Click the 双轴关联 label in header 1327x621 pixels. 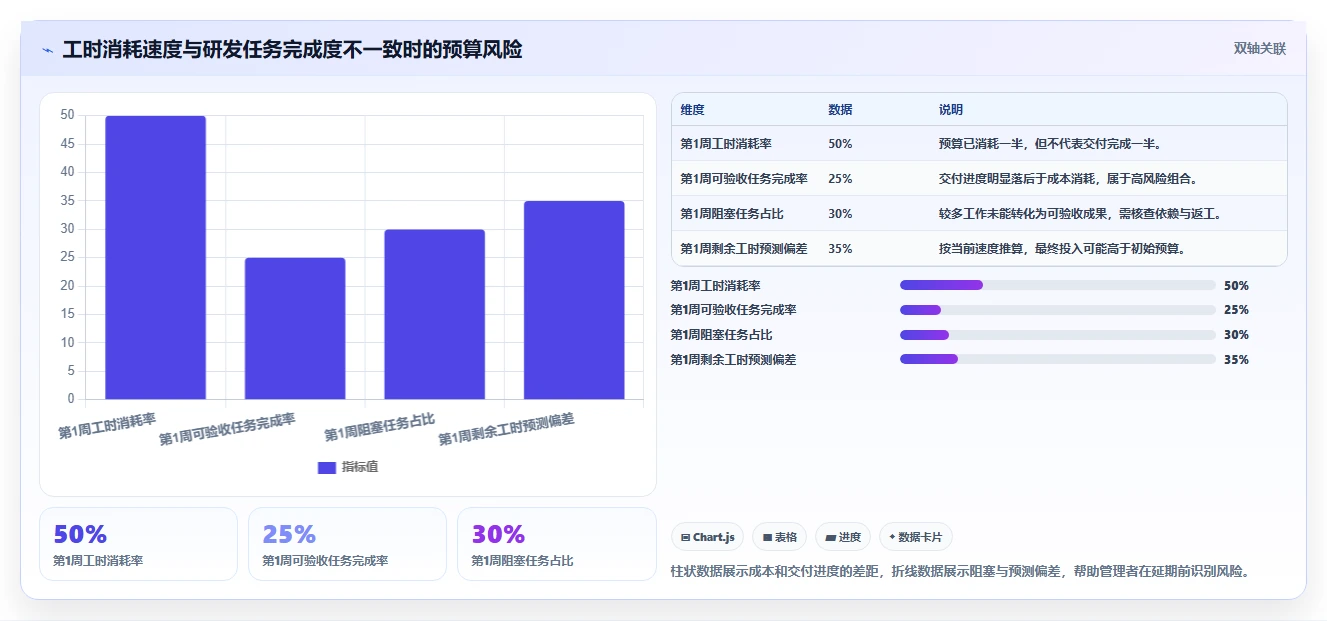click(x=1259, y=48)
